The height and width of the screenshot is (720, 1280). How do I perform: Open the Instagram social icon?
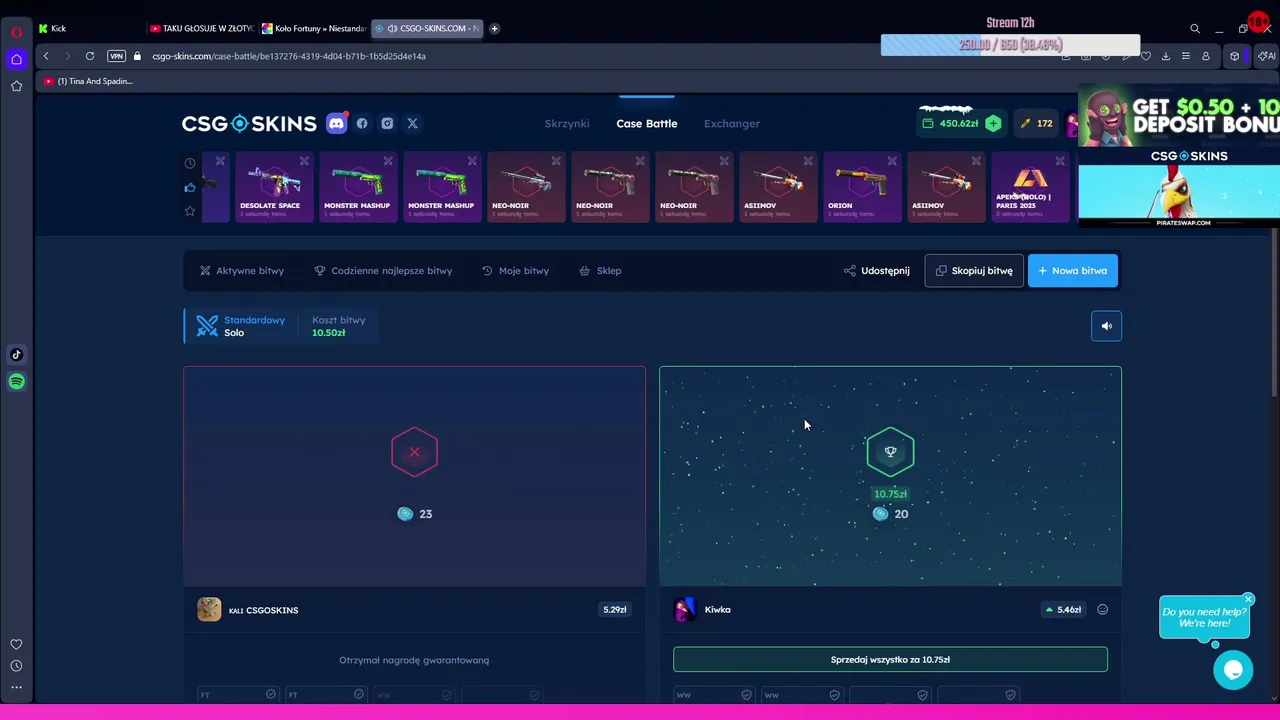tap(387, 123)
